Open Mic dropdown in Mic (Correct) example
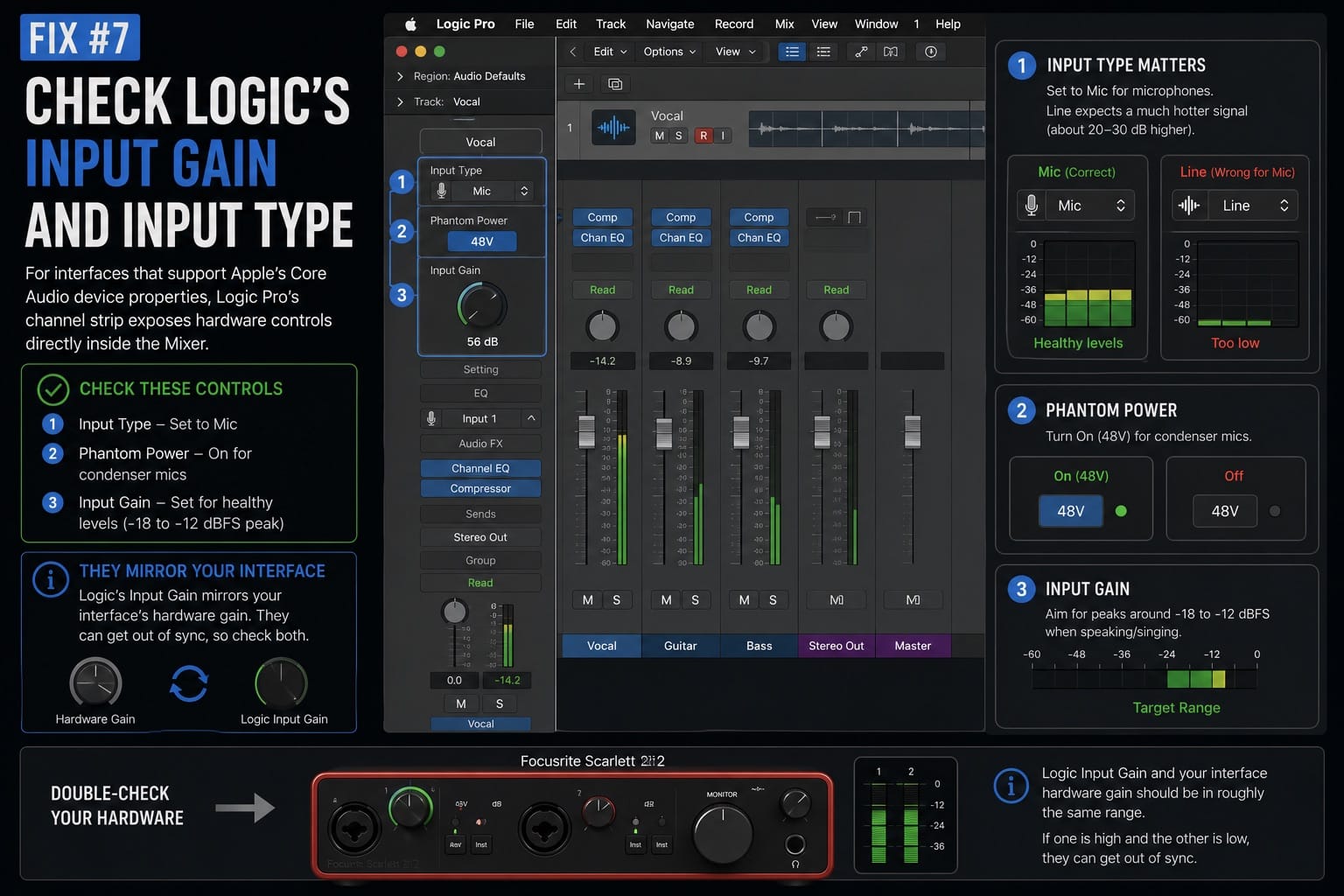 point(1092,206)
